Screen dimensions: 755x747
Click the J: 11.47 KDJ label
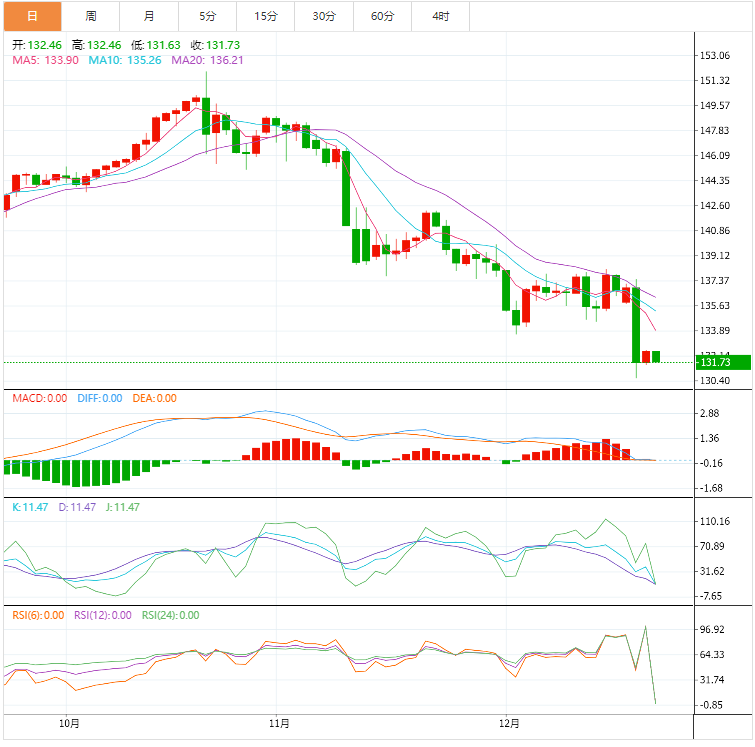tap(122, 507)
